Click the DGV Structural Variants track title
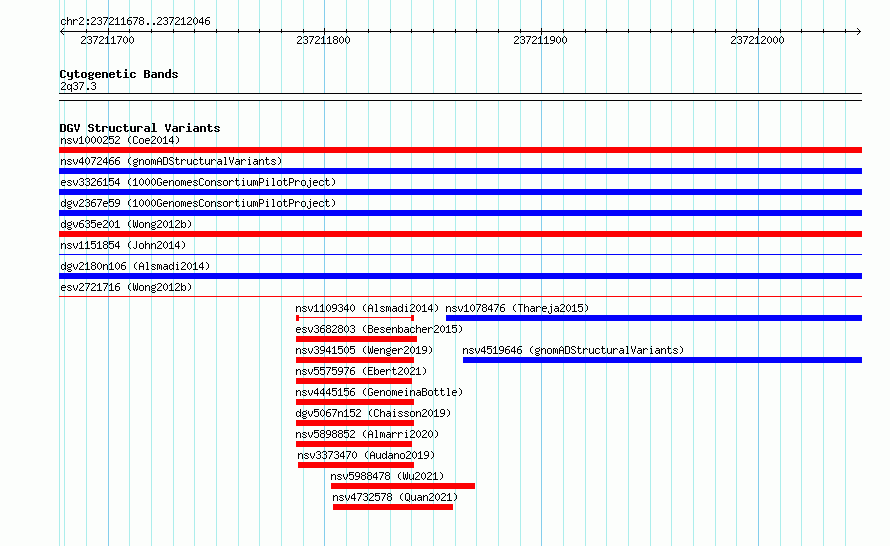This screenshot has height=546, width=890. pyautogui.click(x=140, y=128)
